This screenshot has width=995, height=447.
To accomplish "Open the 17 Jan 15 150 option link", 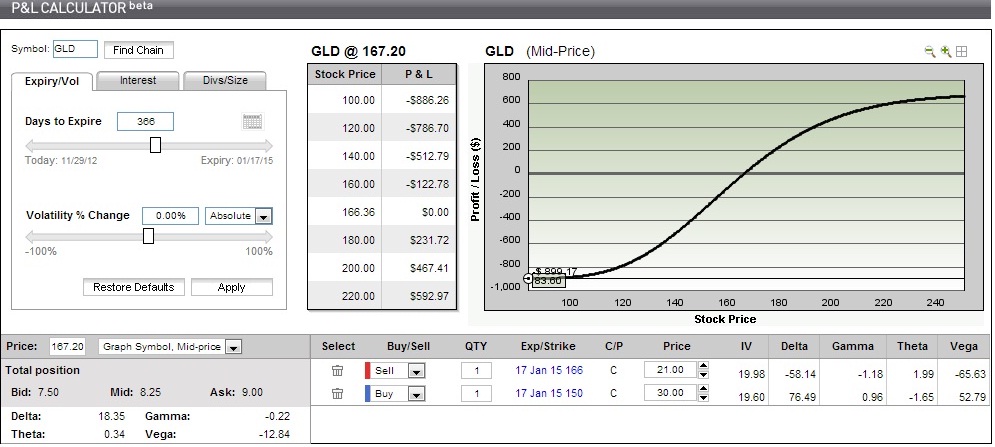I will [x=549, y=393].
